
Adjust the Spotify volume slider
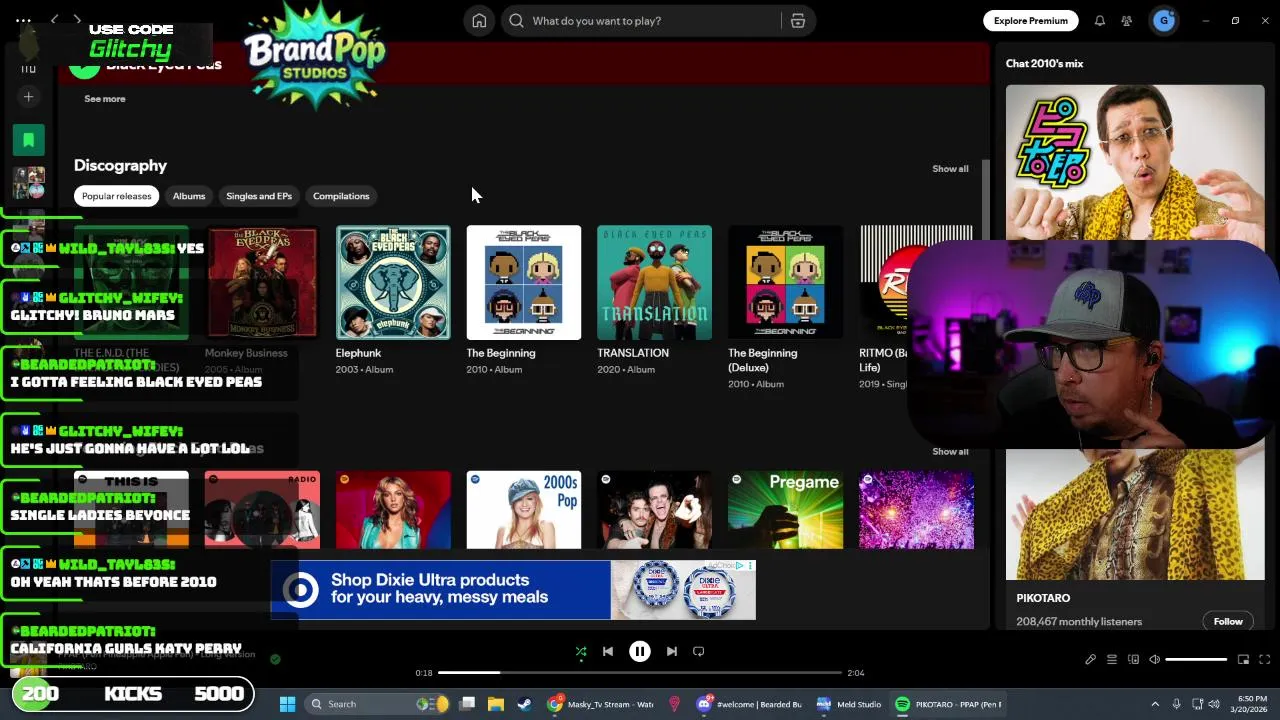(x=1196, y=659)
